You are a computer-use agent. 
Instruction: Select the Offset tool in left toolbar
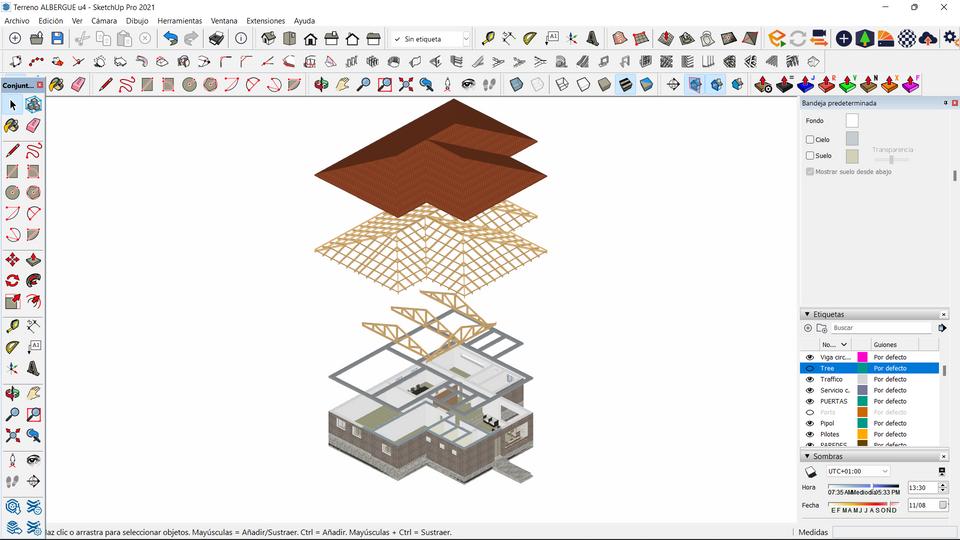click(x=33, y=301)
